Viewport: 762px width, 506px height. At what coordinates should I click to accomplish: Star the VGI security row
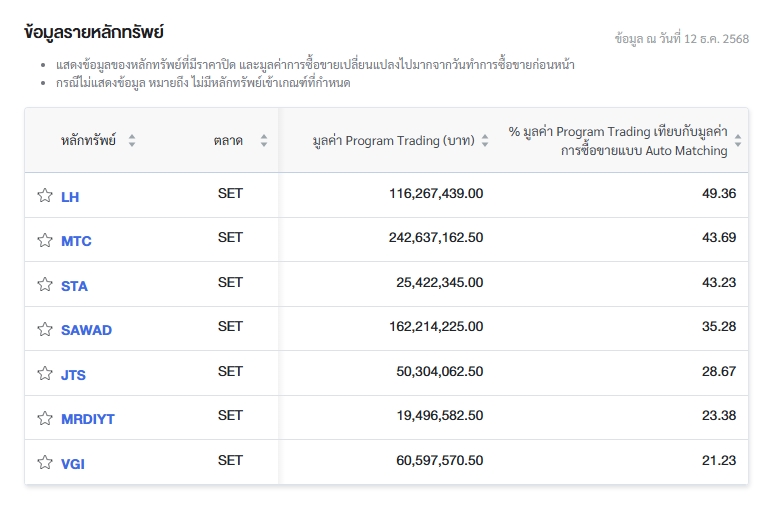[44, 462]
